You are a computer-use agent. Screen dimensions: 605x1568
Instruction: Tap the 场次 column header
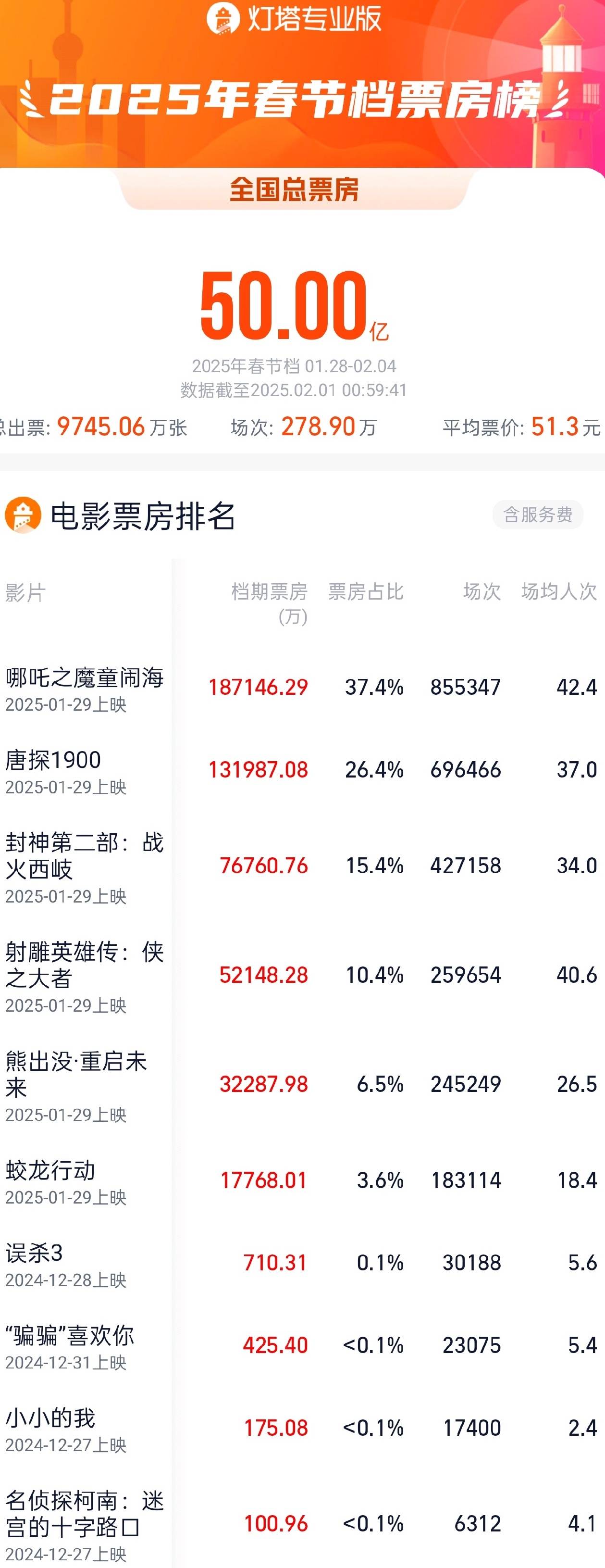[482, 591]
